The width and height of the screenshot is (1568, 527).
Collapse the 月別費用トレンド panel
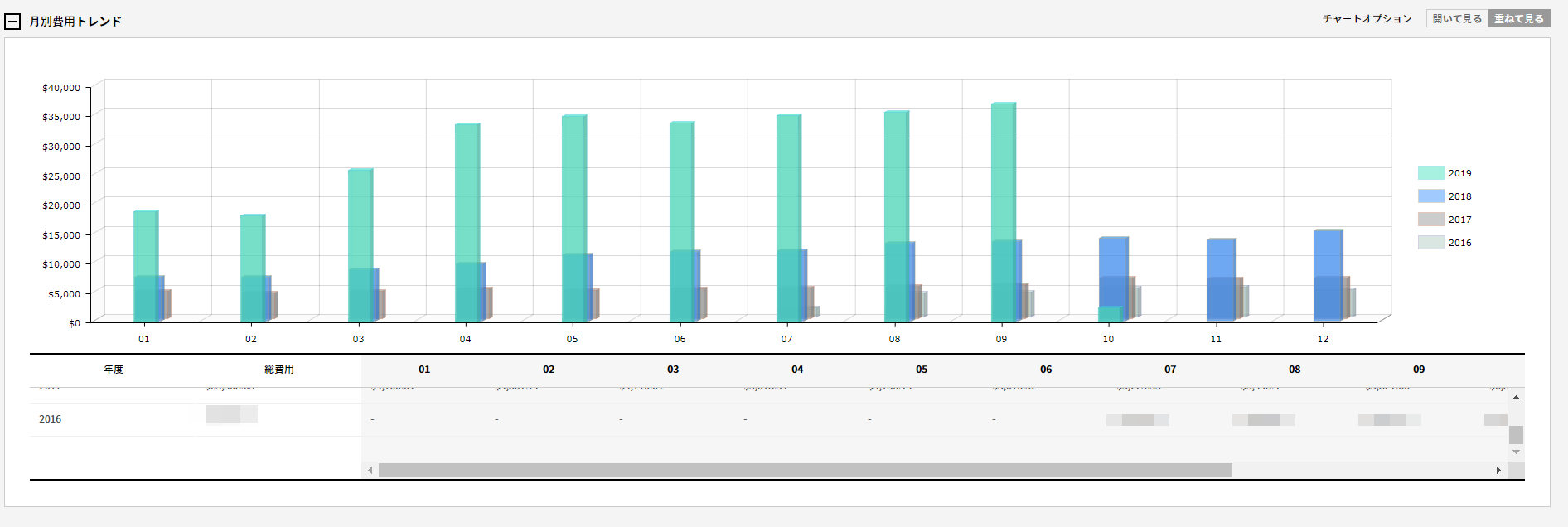tap(12, 22)
